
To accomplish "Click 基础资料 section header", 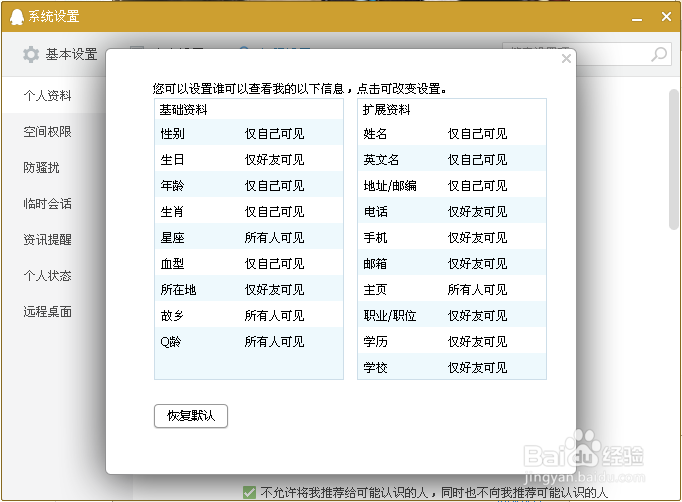I will pyautogui.click(x=183, y=110).
